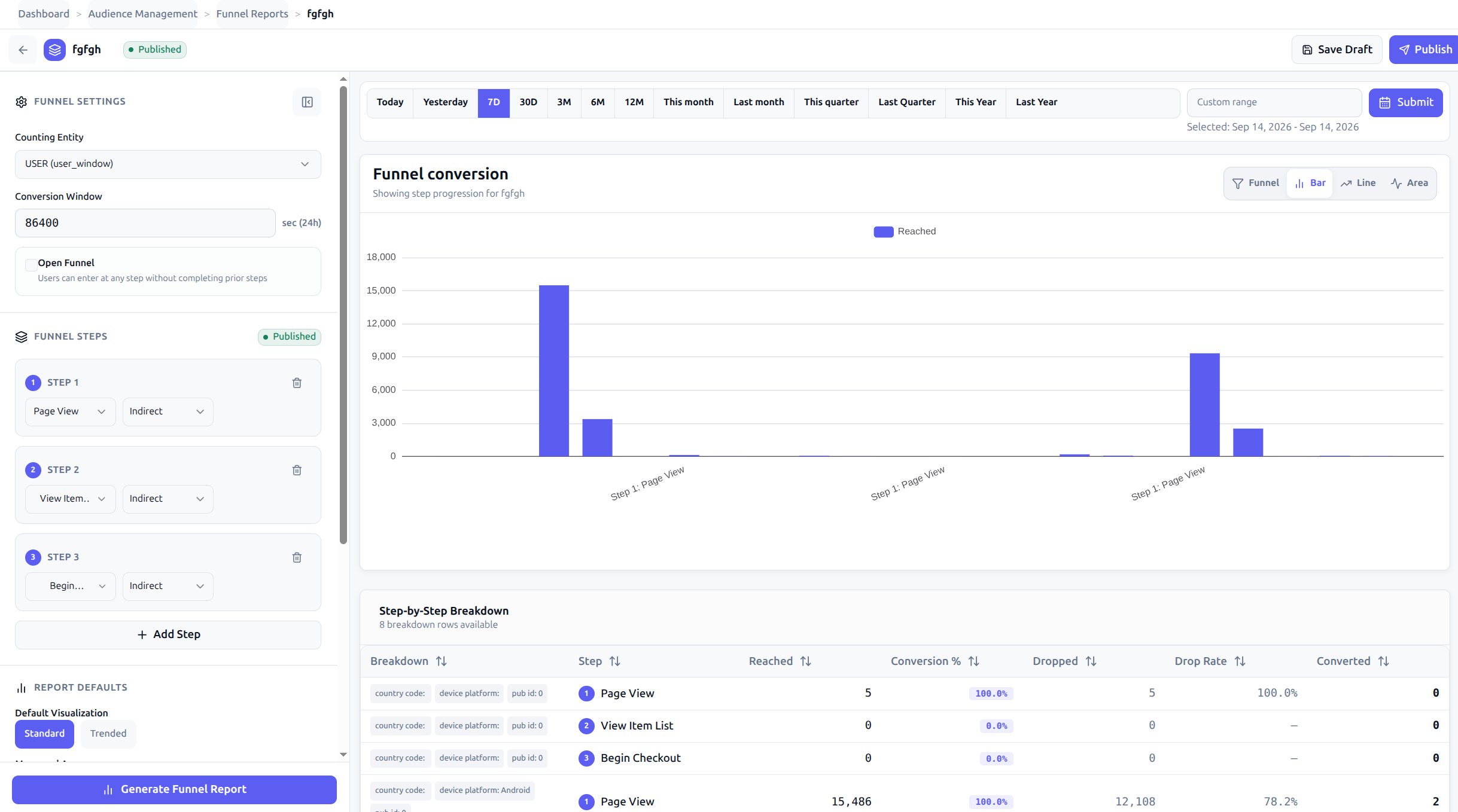This screenshot has height=812, width=1458.
Task: Delete Step 1 with trash icon
Action: (x=297, y=383)
